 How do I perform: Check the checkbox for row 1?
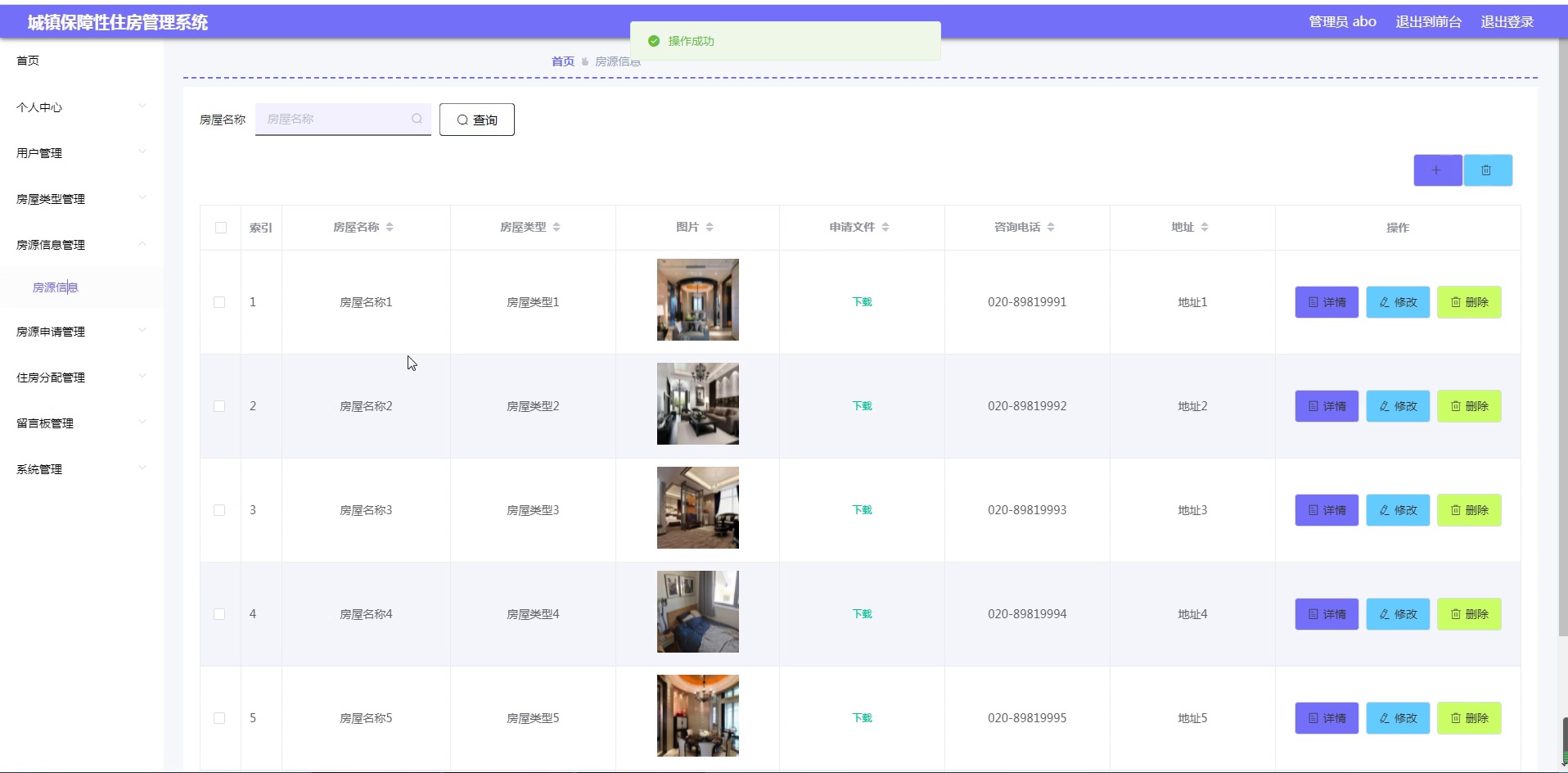pos(219,302)
